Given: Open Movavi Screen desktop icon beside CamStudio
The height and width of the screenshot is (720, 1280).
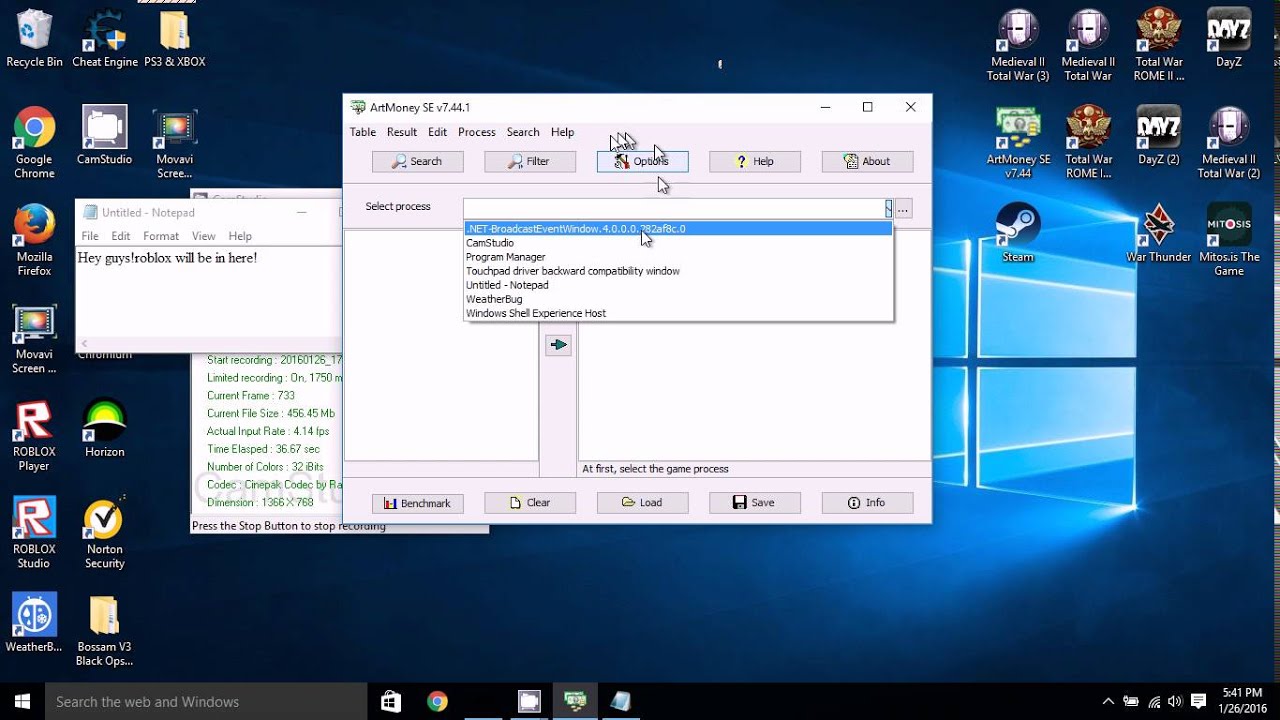Looking at the screenshot, I should [x=175, y=143].
